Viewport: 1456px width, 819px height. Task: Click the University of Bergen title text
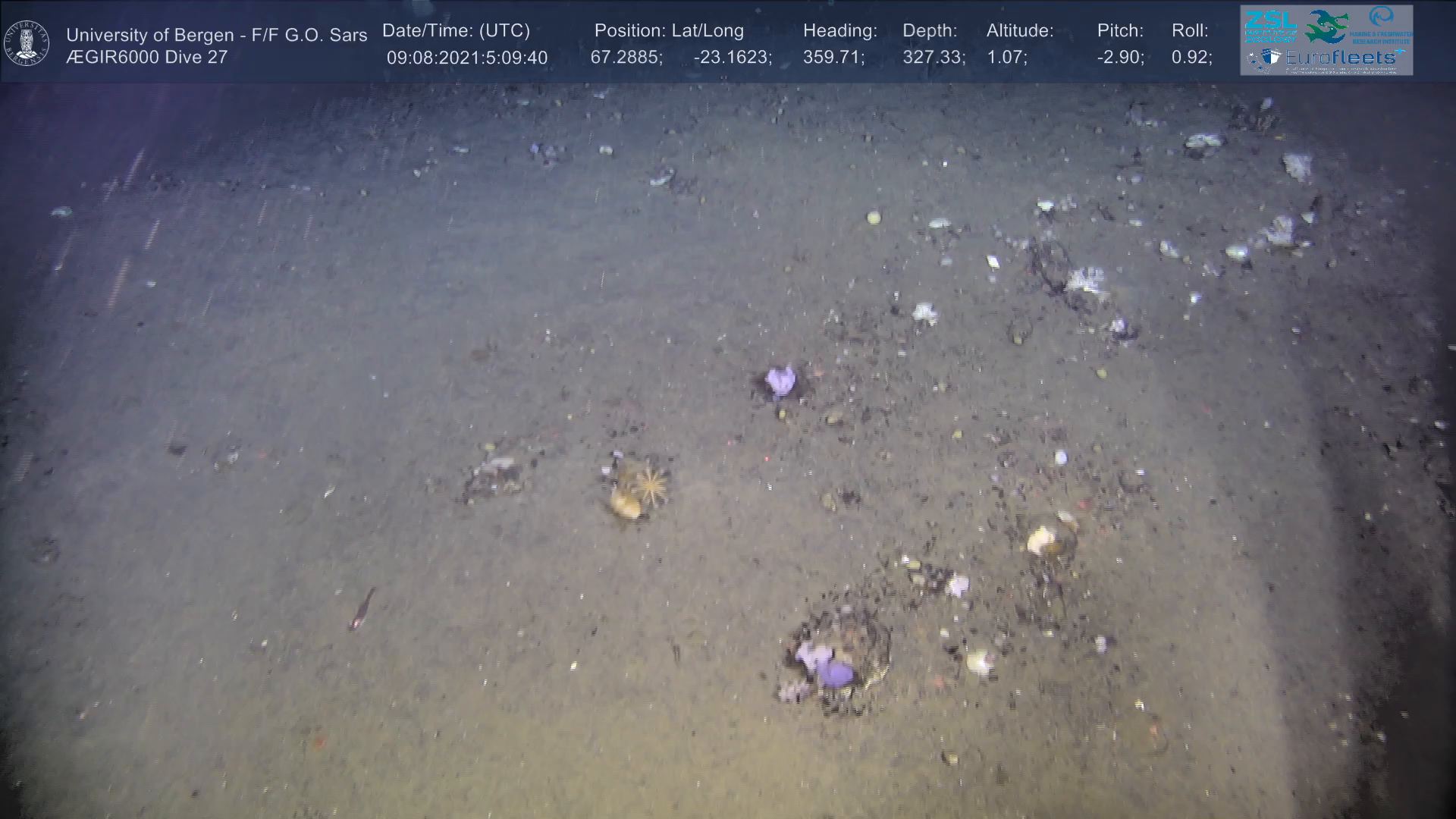pos(217,35)
